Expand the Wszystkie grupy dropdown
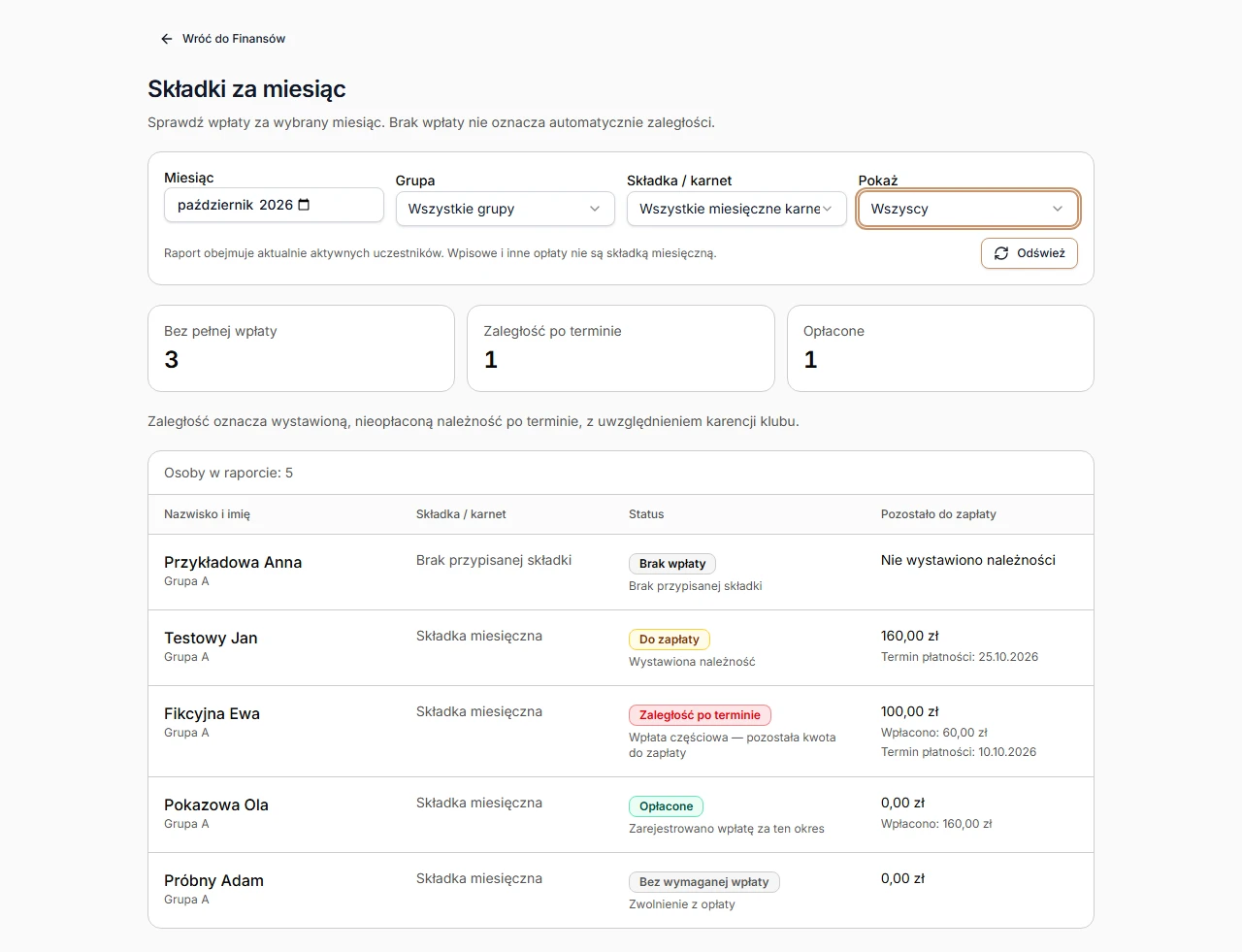Image resolution: width=1242 pixels, height=952 pixels. 506,209
